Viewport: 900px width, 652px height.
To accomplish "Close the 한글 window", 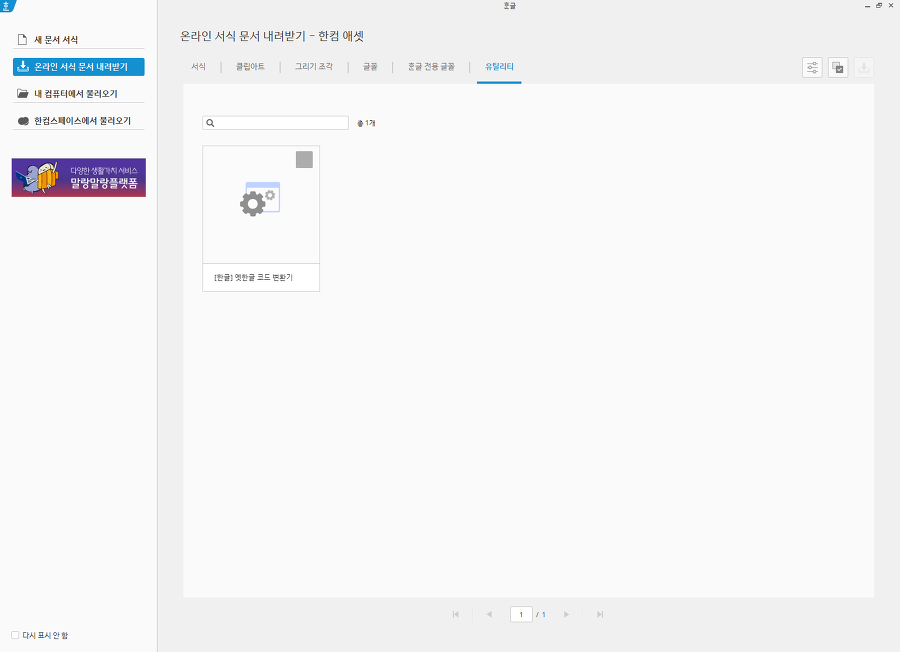I will pos(891,6).
